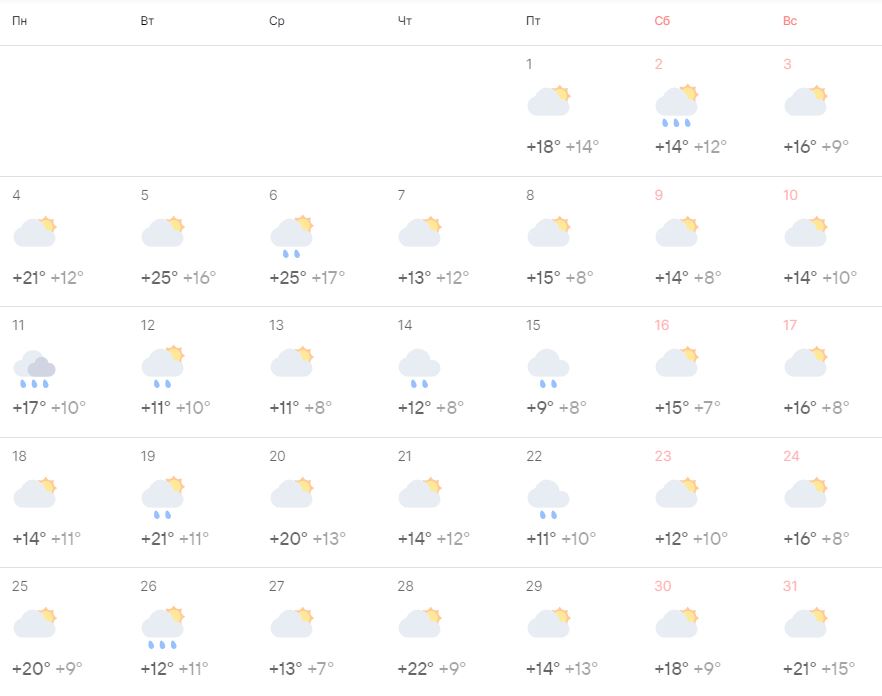The image size is (882, 696).
Task: Click the +25° high temperature on day 5
Action: 158,277
